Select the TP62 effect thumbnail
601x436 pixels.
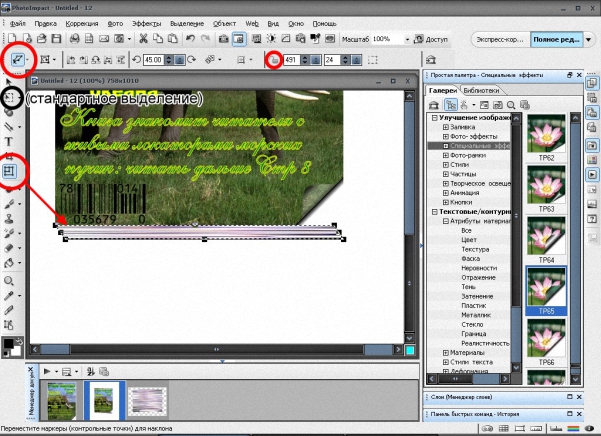pyautogui.click(x=546, y=134)
